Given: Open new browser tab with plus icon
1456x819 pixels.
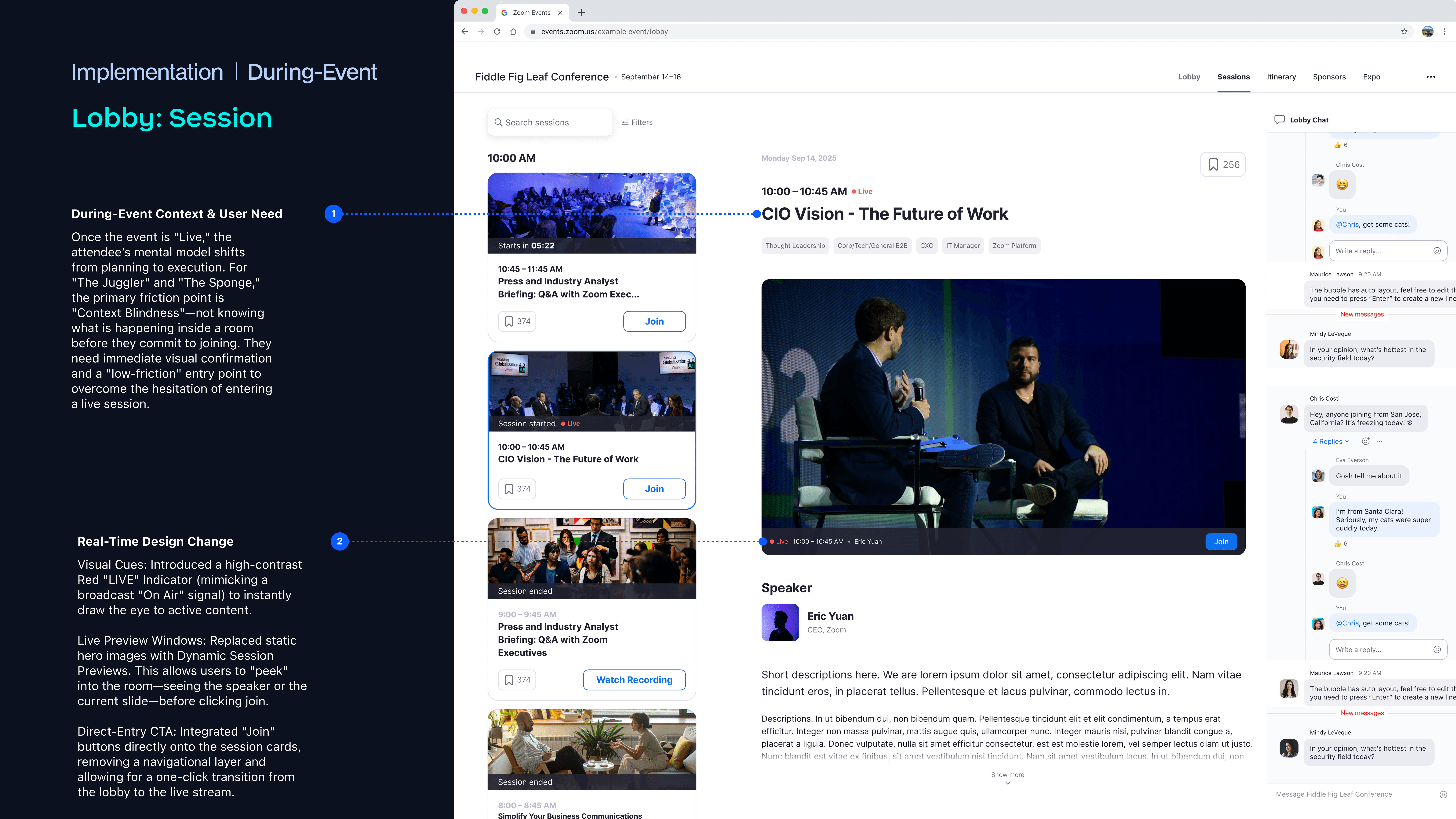Looking at the screenshot, I should 582,13.
